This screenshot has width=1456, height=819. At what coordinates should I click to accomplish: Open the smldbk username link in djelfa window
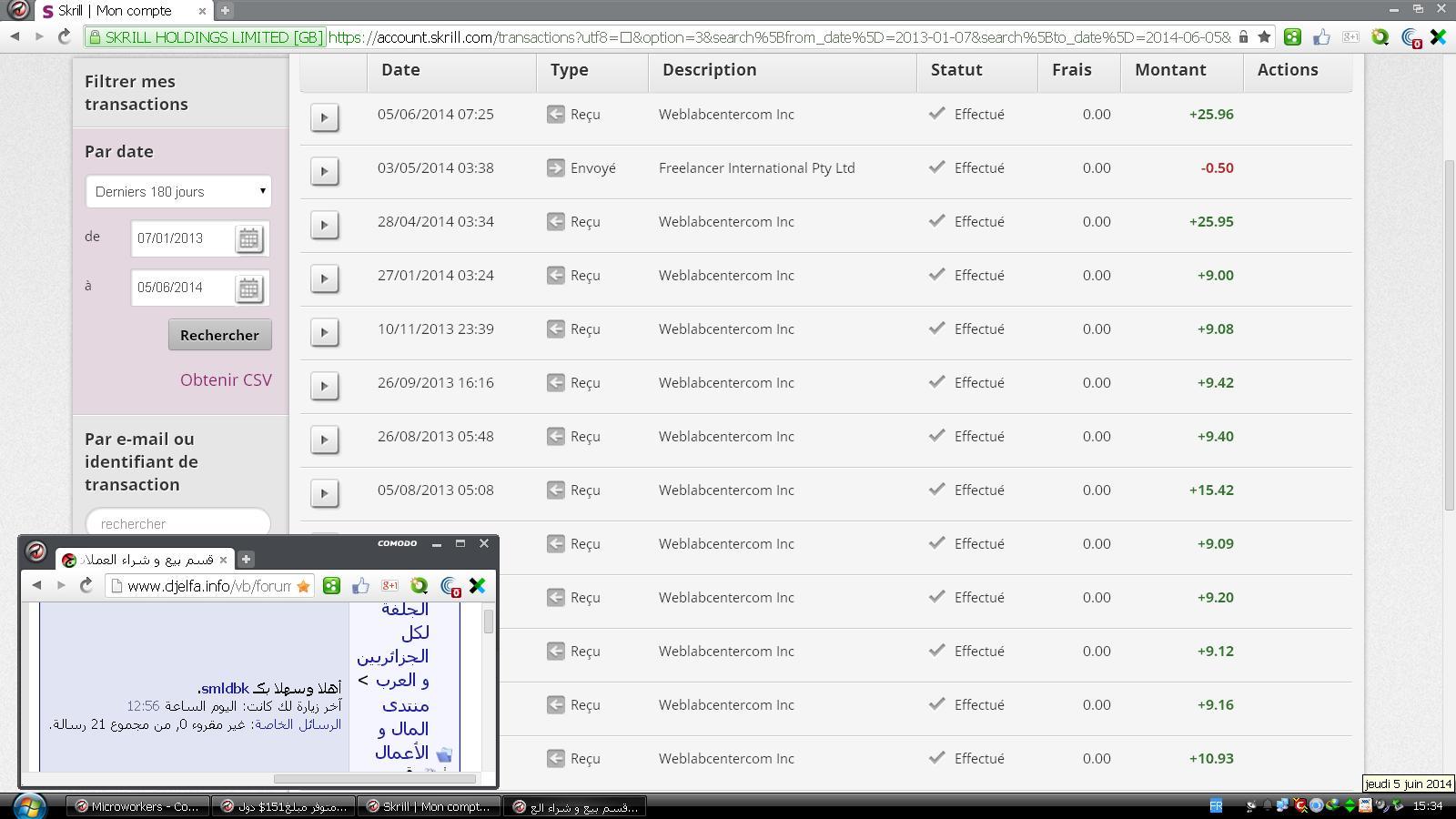(224, 689)
